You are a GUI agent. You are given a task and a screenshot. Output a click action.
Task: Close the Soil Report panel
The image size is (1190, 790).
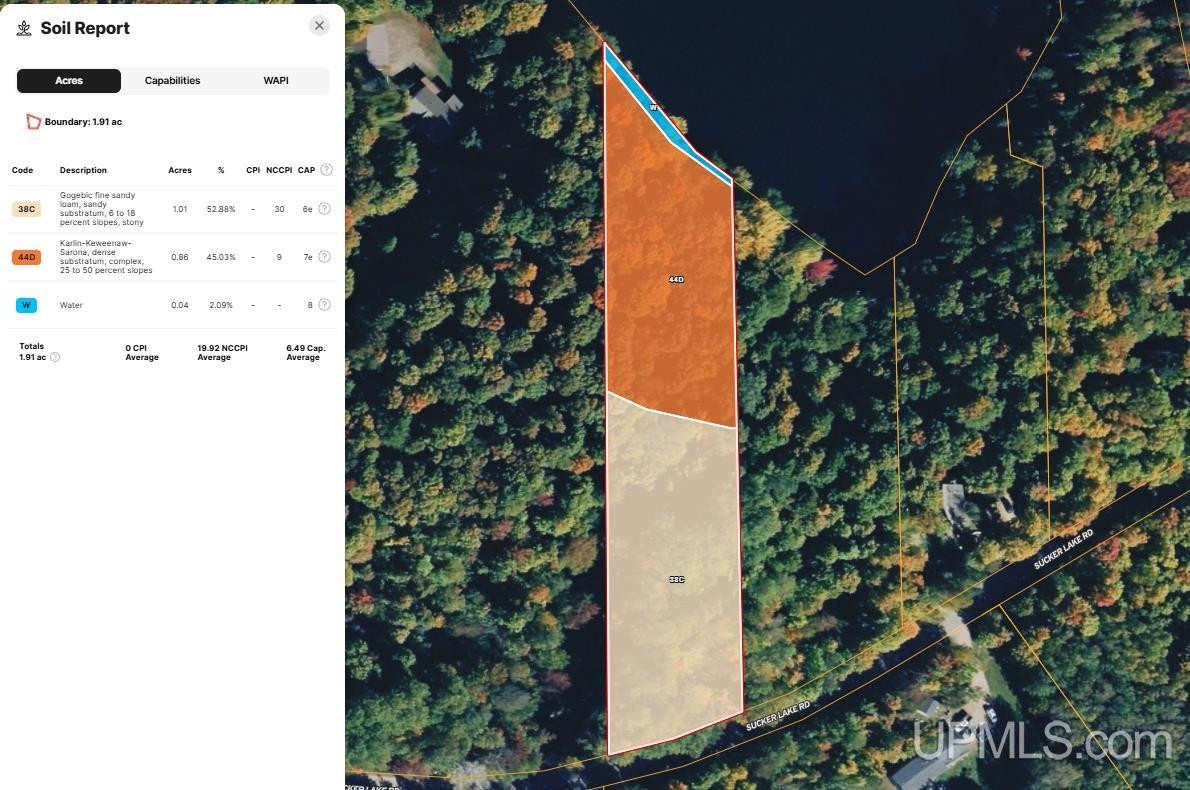click(319, 25)
